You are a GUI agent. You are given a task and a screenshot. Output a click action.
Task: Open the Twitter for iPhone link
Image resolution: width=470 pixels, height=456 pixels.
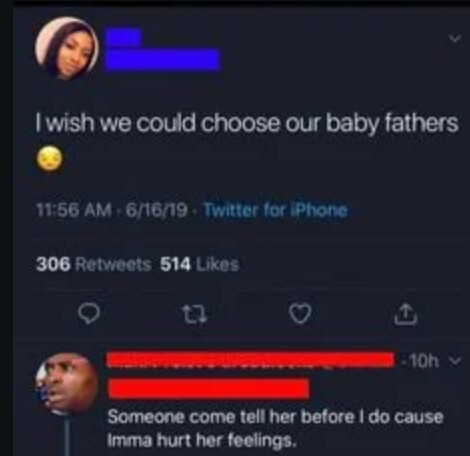point(275,210)
